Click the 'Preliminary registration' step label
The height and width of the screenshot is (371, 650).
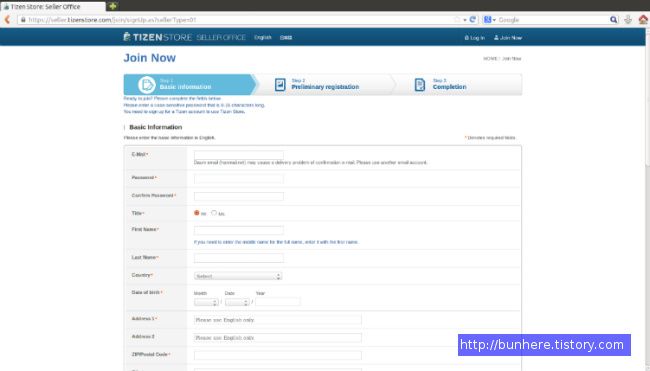(325, 87)
